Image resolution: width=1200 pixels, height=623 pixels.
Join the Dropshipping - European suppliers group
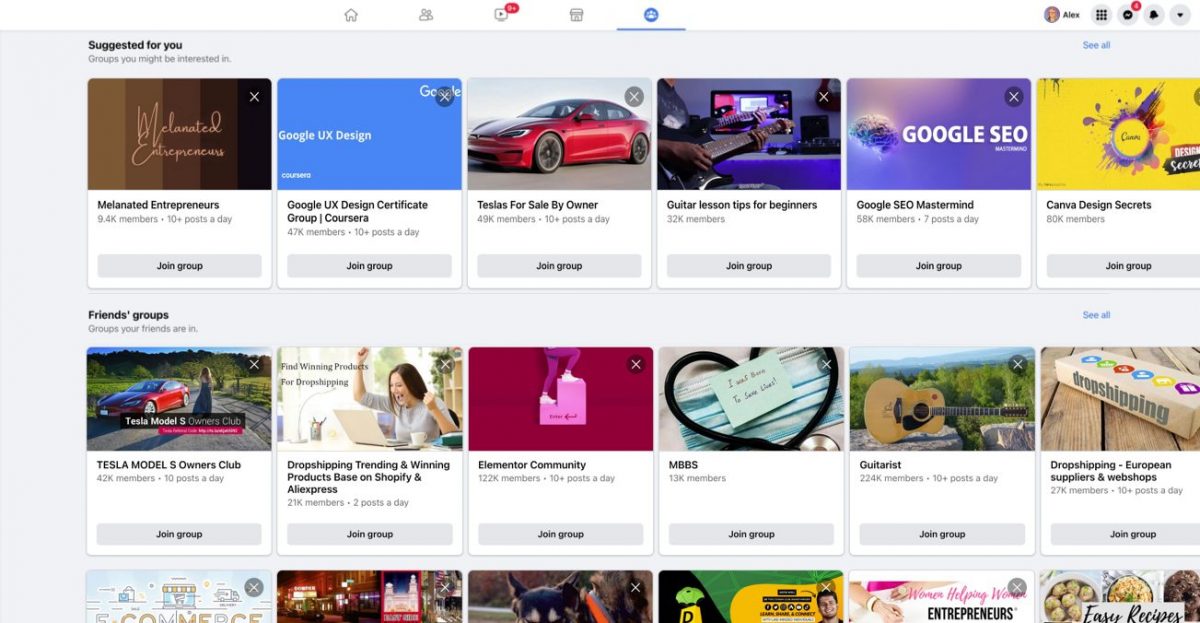click(1125, 534)
